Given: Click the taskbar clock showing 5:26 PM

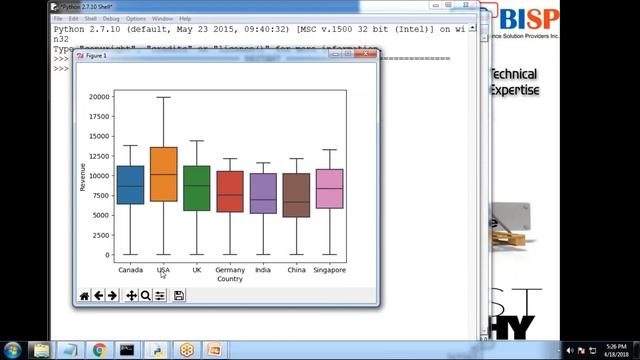Looking at the screenshot, I should (616, 351).
